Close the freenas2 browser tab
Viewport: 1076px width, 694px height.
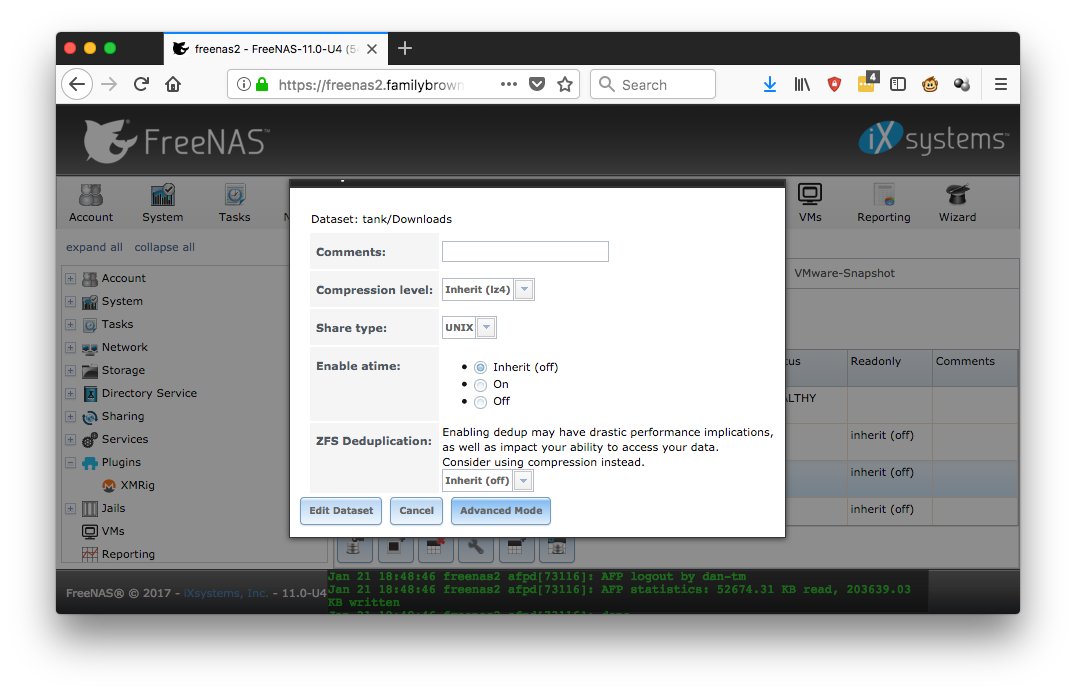371,49
